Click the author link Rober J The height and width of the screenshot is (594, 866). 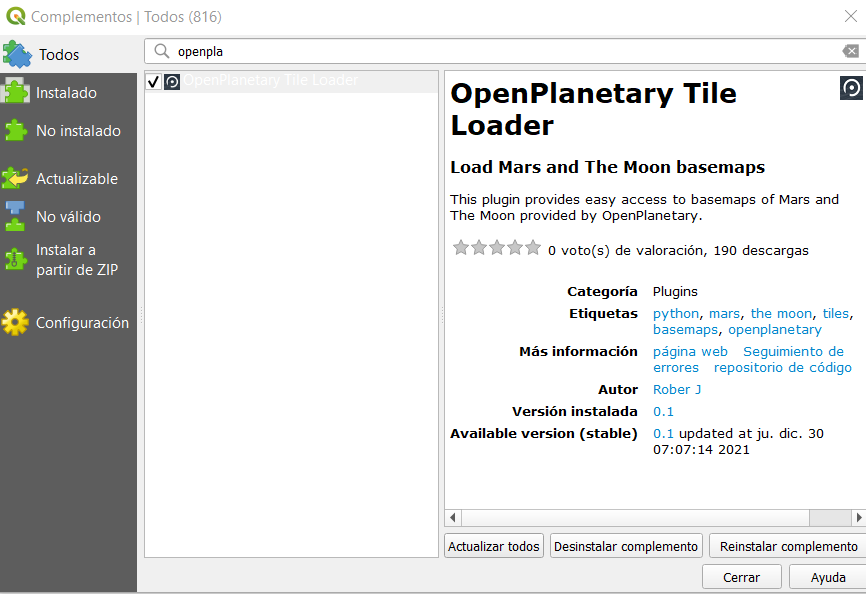pos(677,389)
